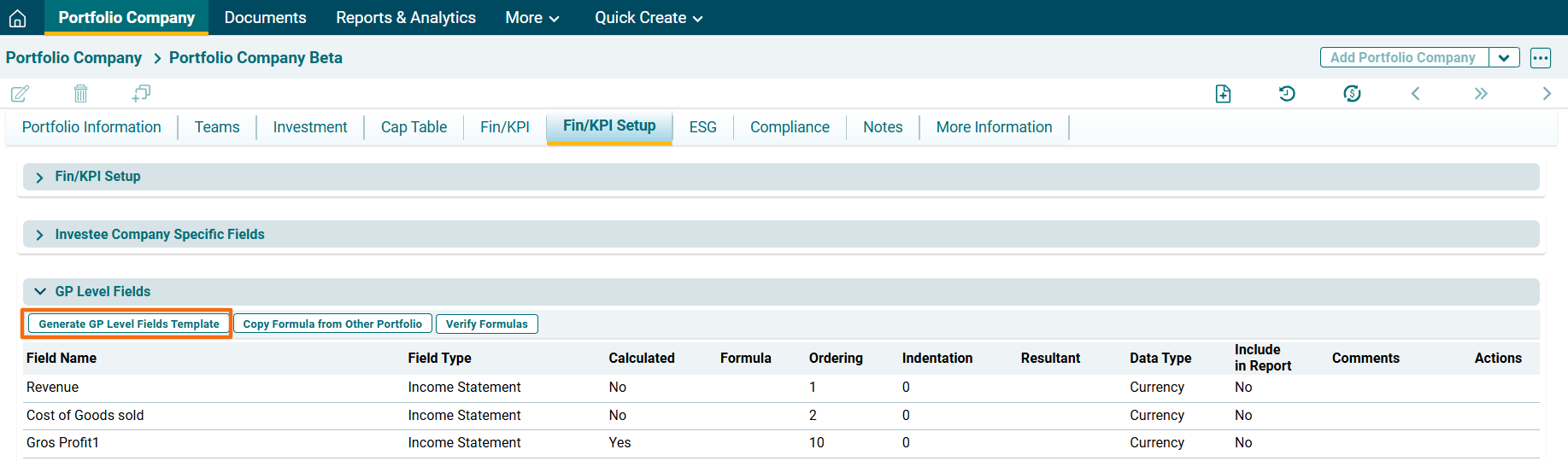Open the Quick Create dropdown menu
Image resolution: width=1568 pixels, height=461 pixels.
coord(649,18)
